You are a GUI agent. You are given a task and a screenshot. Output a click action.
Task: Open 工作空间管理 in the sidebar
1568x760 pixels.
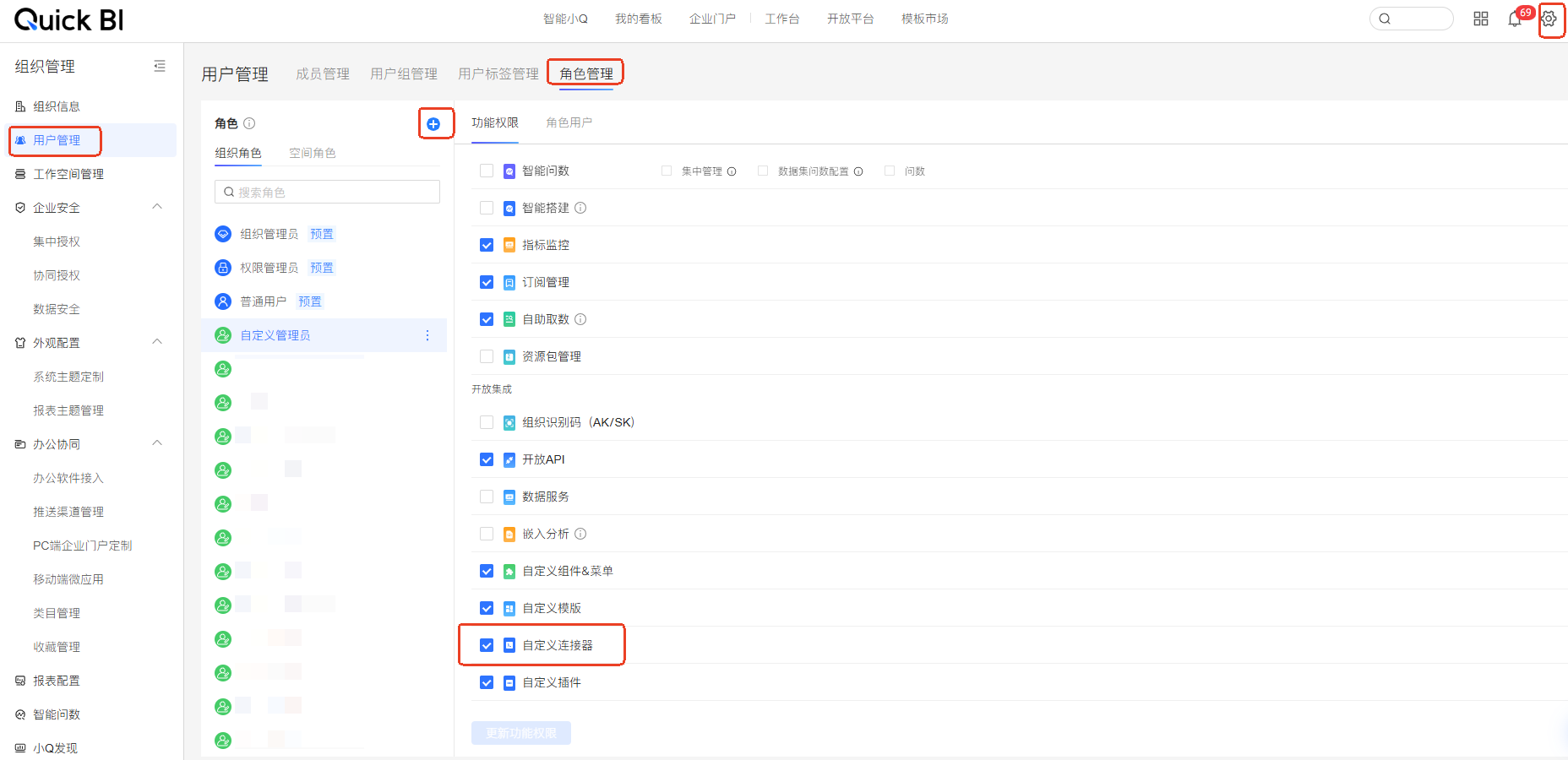click(x=68, y=174)
